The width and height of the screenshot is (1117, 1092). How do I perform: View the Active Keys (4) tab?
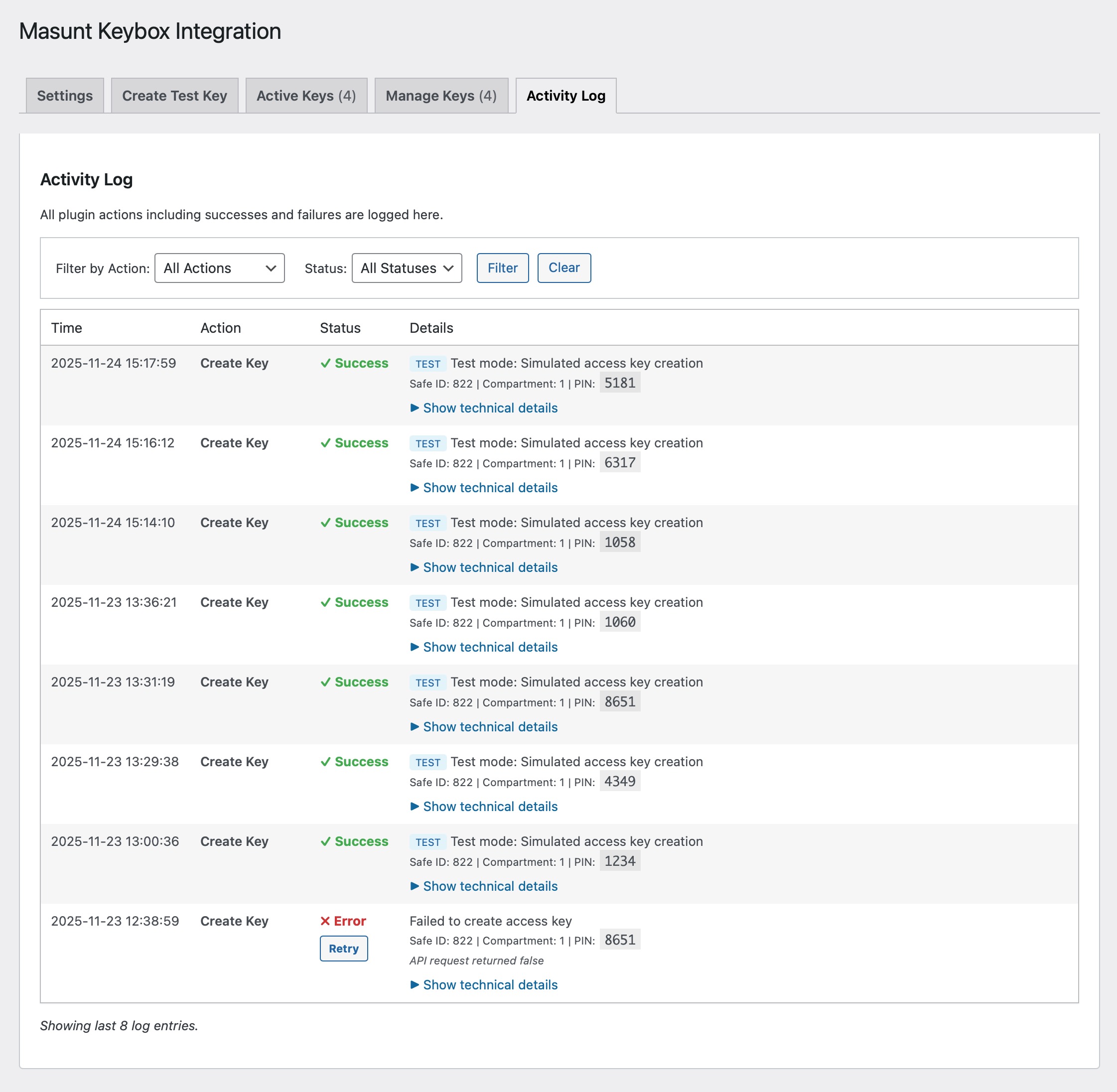pos(306,96)
